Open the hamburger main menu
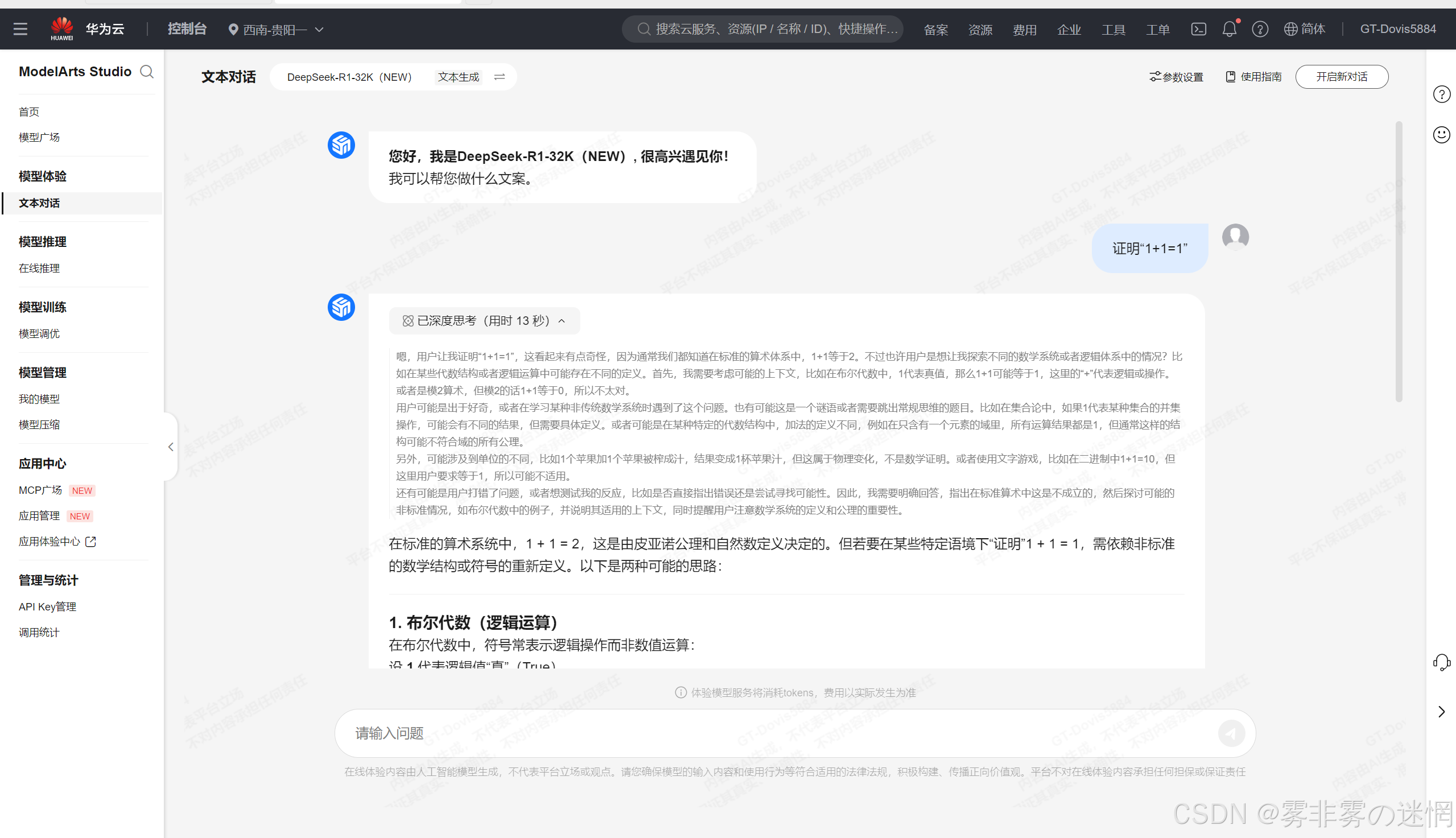The image size is (1456, 838). pyautogui.click(x=20, y=29)
